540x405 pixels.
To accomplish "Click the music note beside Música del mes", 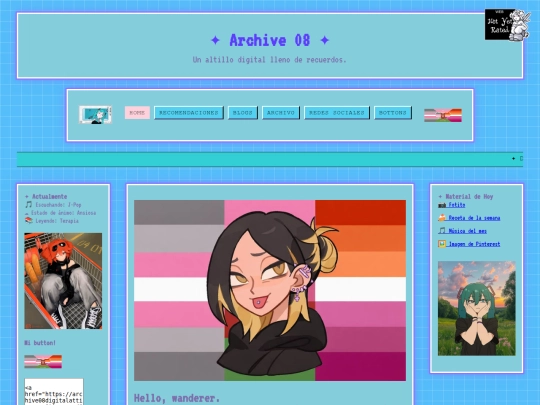I will coord(442,231).
